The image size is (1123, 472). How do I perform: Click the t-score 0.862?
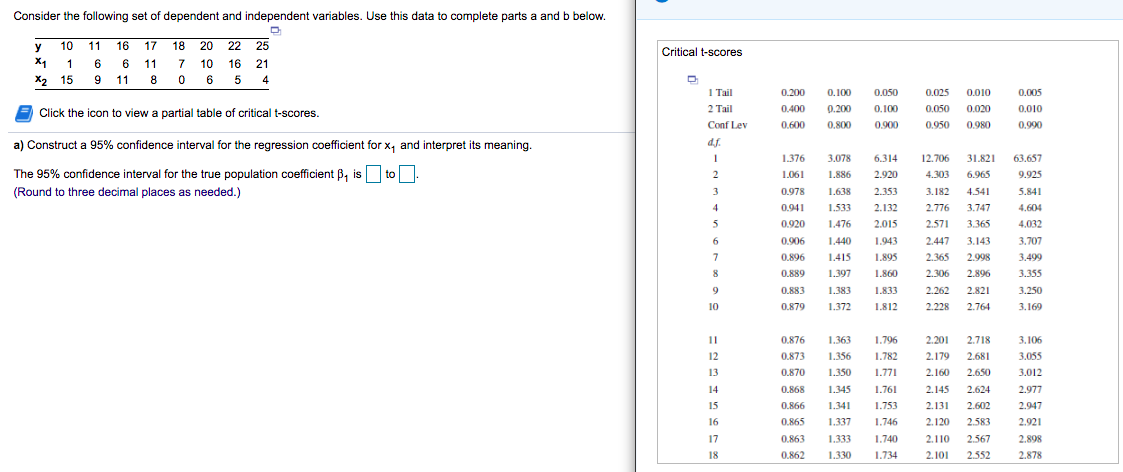pos(794,455)
